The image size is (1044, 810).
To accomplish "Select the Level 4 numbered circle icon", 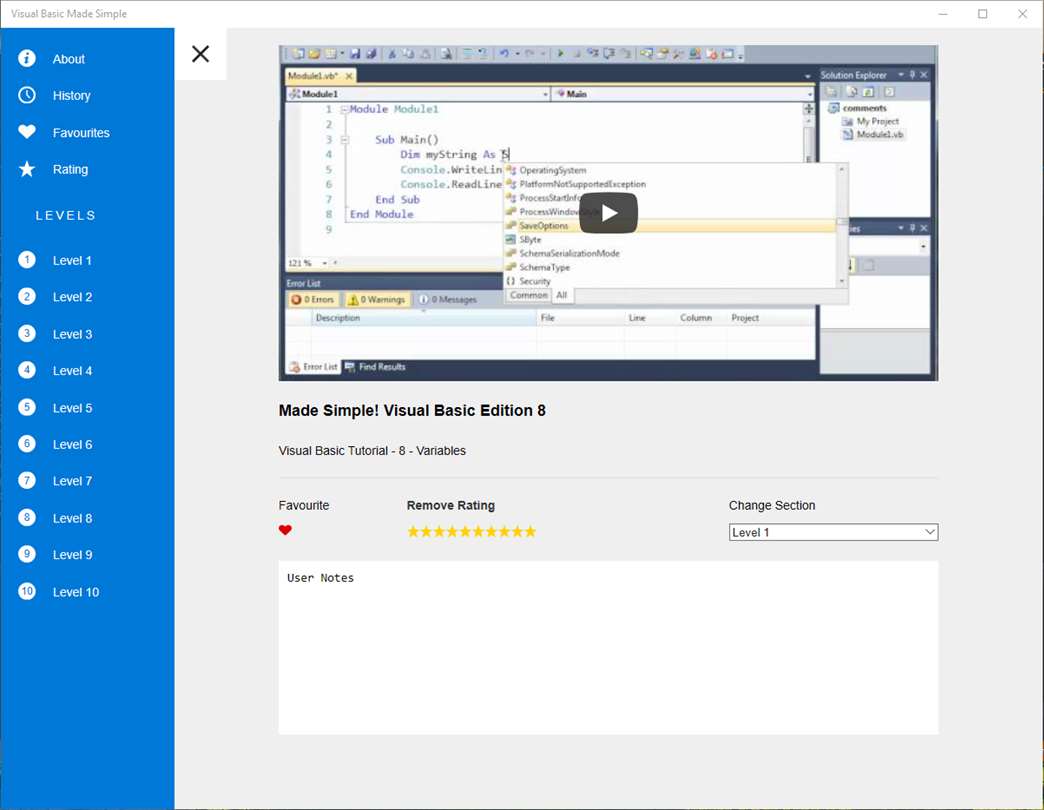I will (x=27, y=370).
